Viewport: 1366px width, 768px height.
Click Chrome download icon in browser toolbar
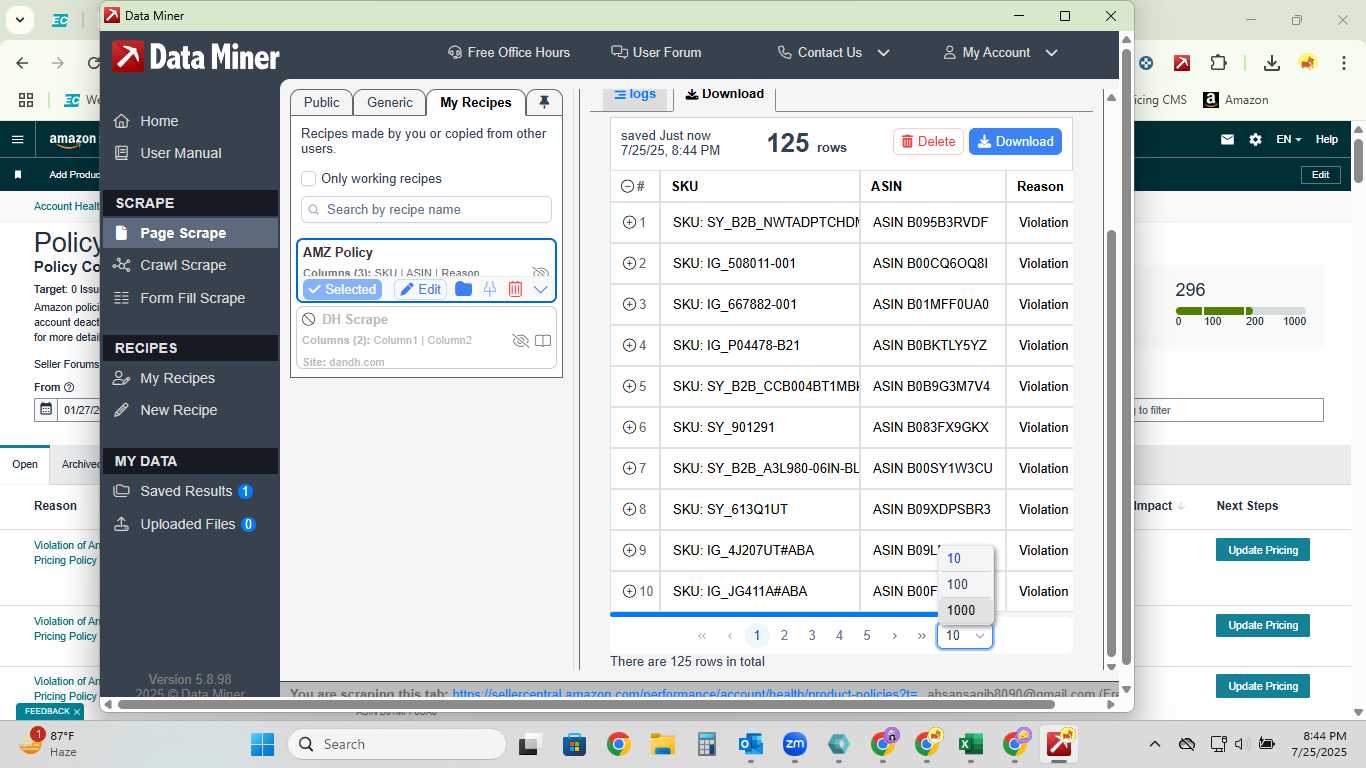pos(1272,62)
